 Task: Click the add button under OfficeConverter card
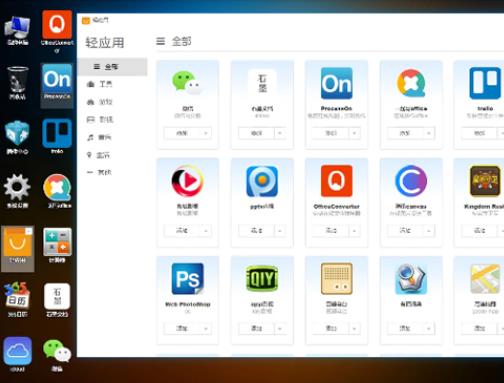[x=331, y=231]
